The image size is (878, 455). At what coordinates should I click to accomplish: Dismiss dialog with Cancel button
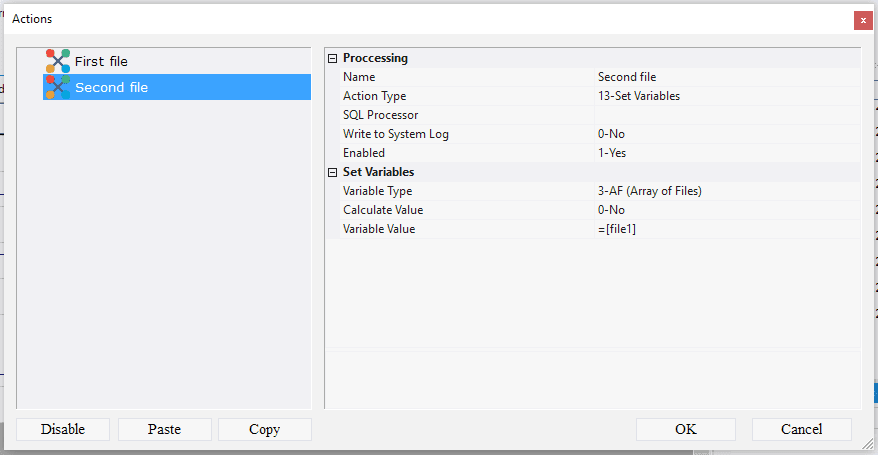801,429
